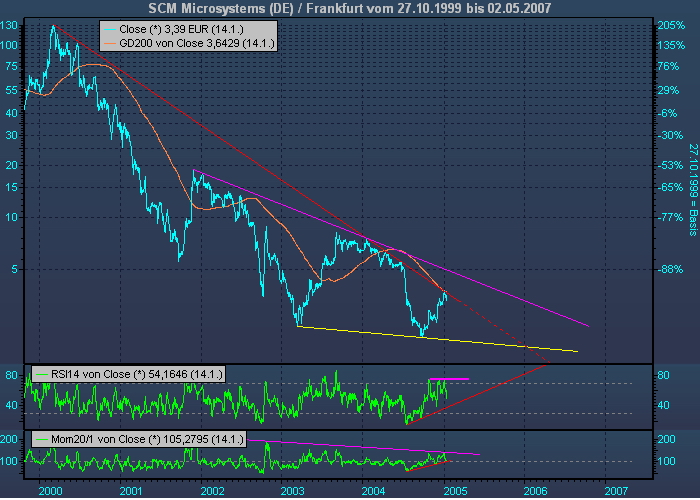This screenshot has height=500, width=700.
Task: Click the 75 price axis label
Action: [11, 67]
